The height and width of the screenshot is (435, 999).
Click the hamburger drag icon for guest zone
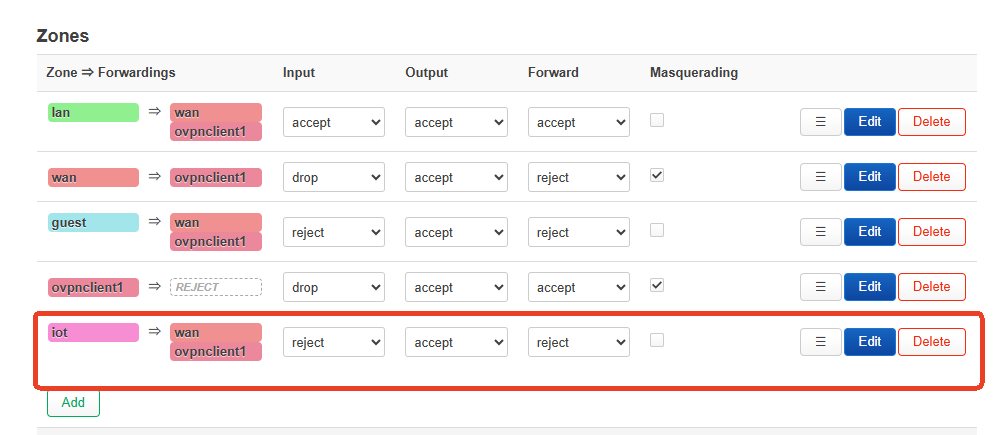point(821,232)
